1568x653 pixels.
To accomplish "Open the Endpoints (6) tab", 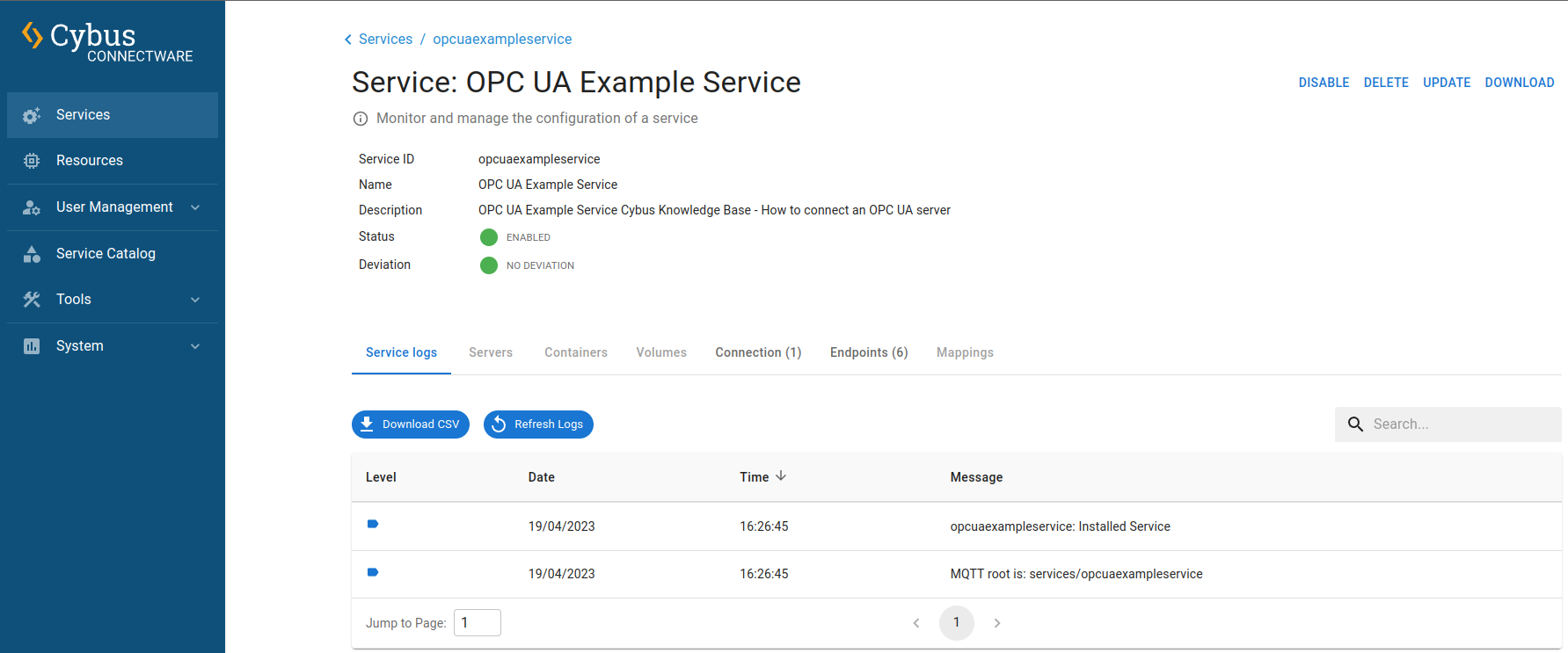I will (x=869, y=352).
